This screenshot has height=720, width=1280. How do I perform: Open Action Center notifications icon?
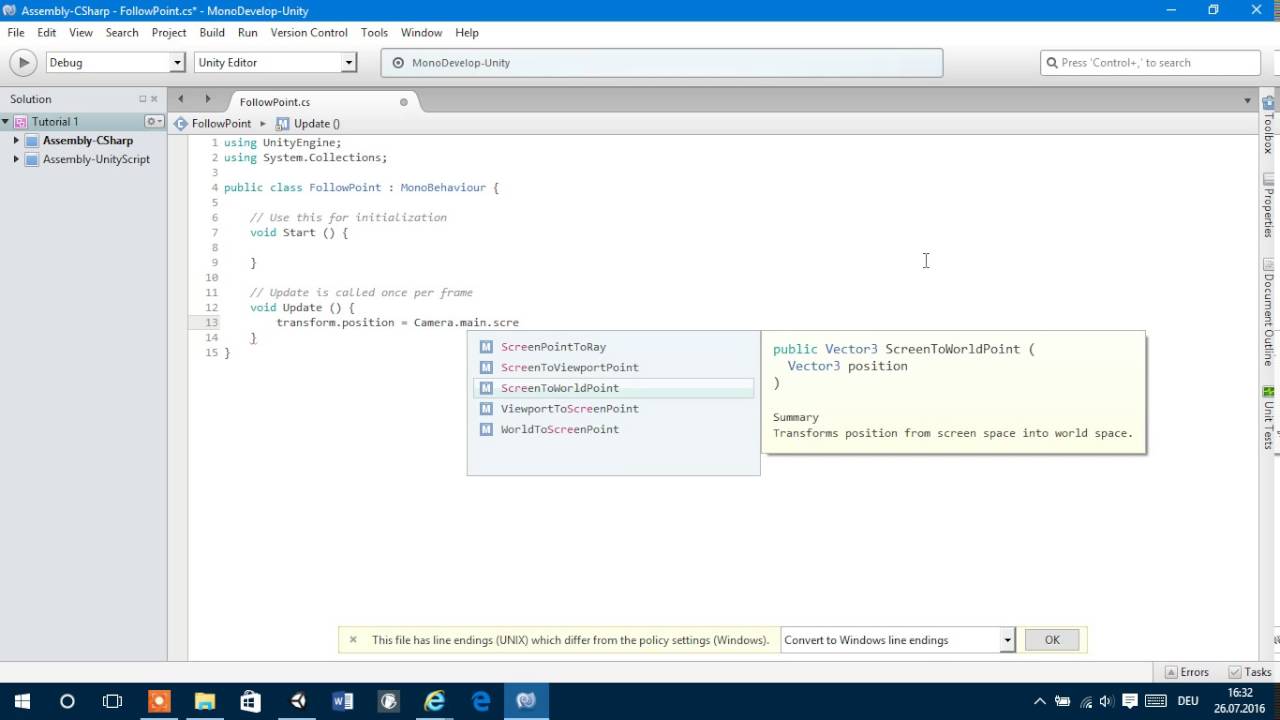[1130, 701]
